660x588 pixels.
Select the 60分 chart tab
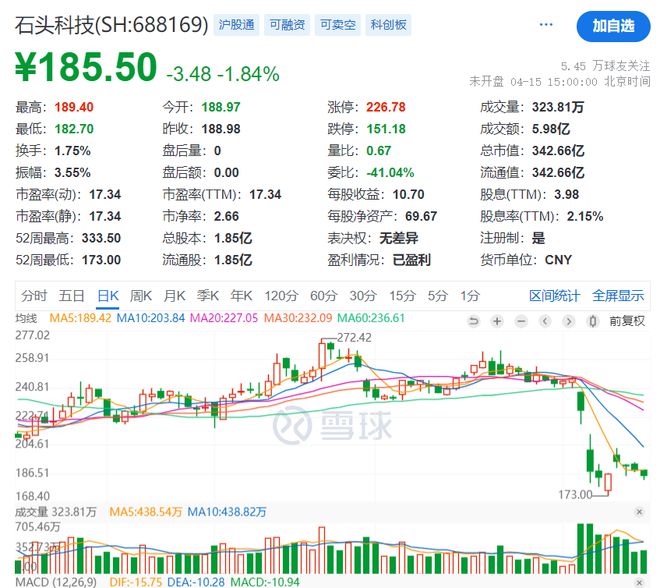click(324, 295)
